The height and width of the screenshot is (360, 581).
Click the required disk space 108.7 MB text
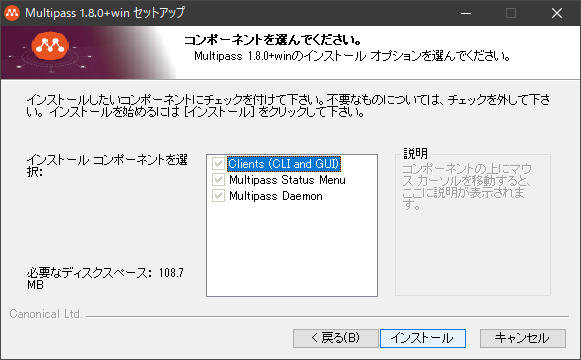(x=105, y=279)
